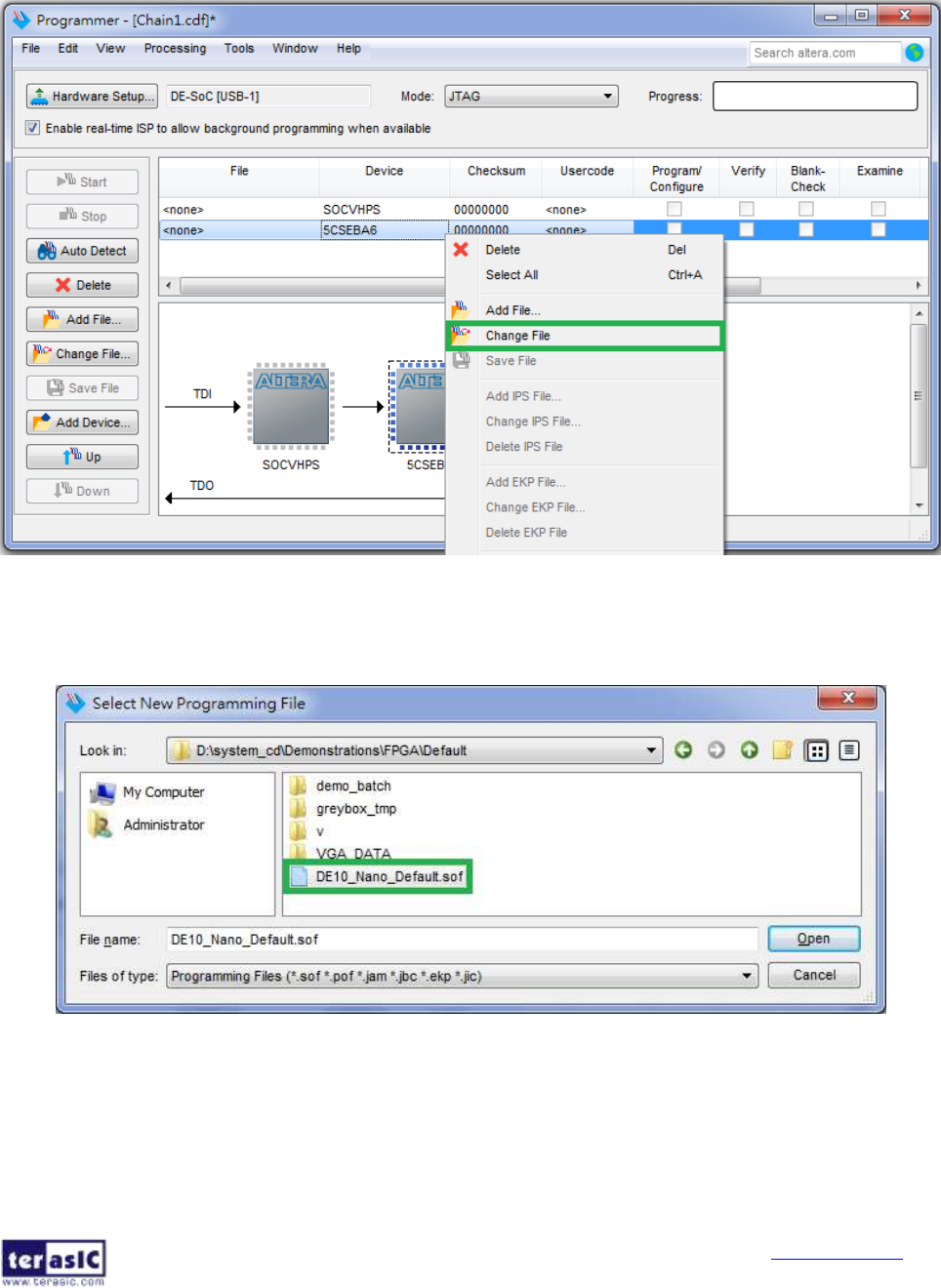The height and width of the screenshot is (1288, 941).
Task: Select My Computer in file dialog sidebar
Action: tap(148, 792)
